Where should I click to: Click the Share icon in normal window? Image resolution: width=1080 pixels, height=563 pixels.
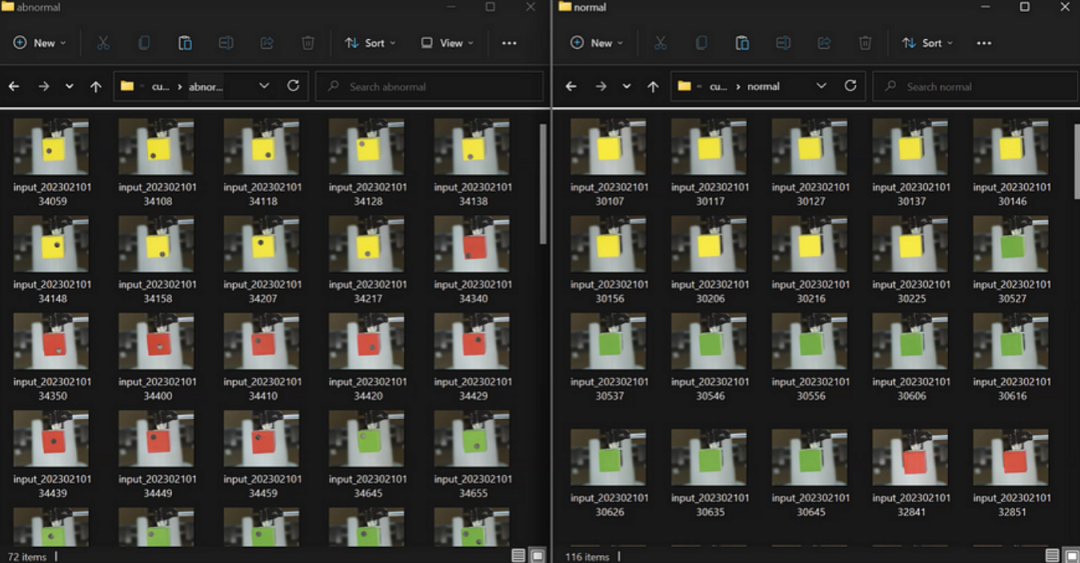point(824,43)
